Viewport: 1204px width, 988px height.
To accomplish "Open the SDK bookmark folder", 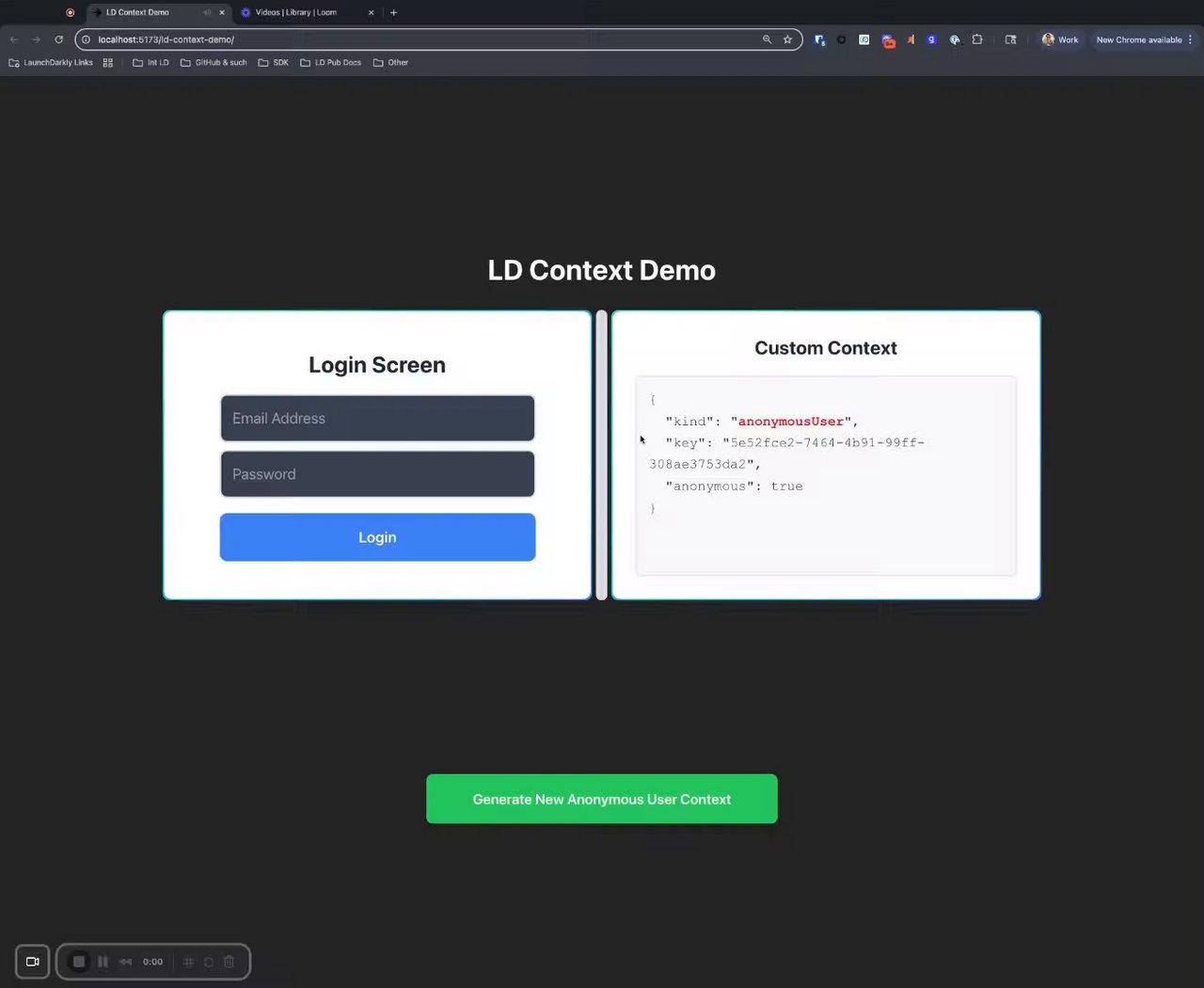I will (274, 63).
